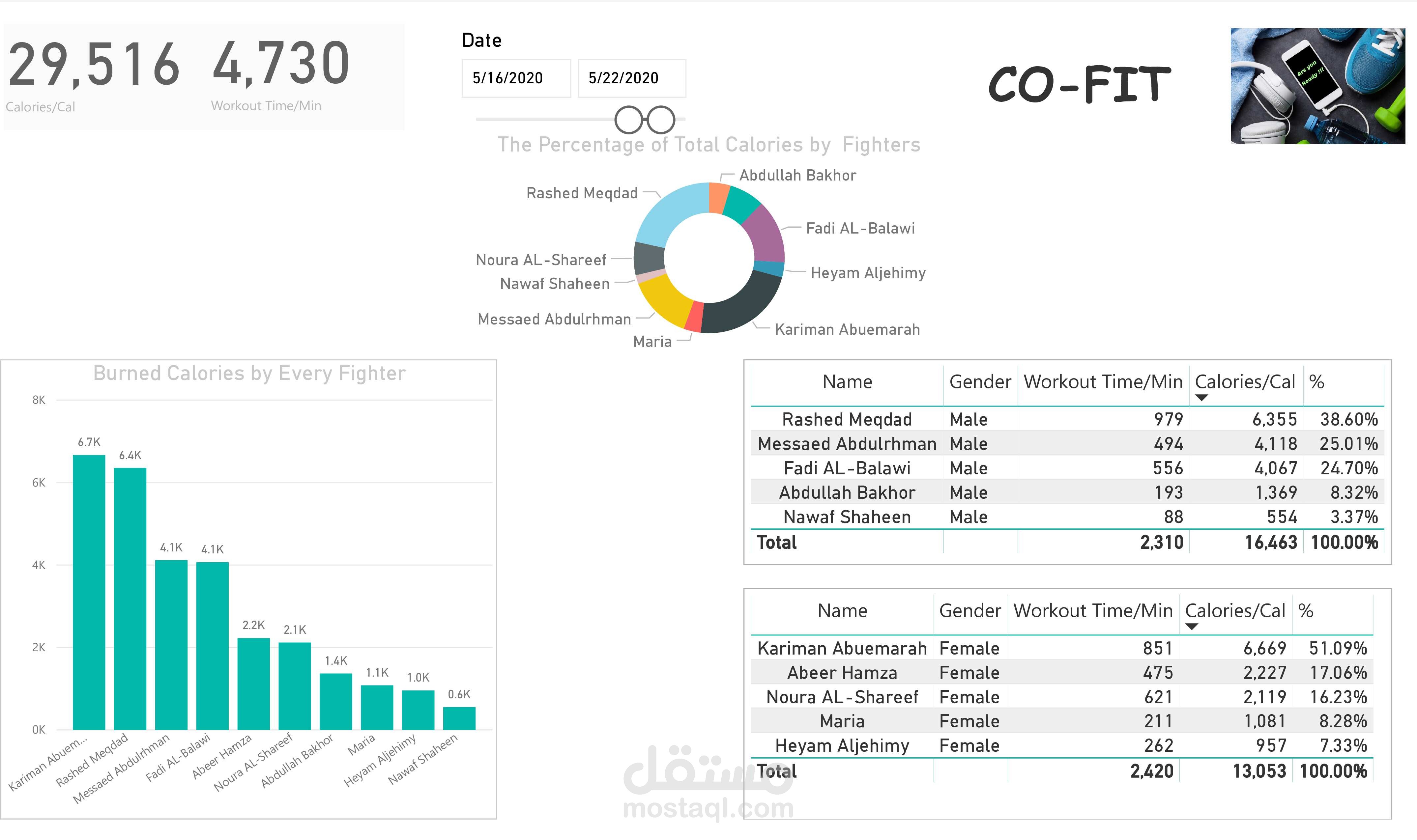This screenshot has height=840, width=1417.
Task: Select Heyam Aljehimy blue donut slice
Action: pyautogui.click(x=769, y=268)
